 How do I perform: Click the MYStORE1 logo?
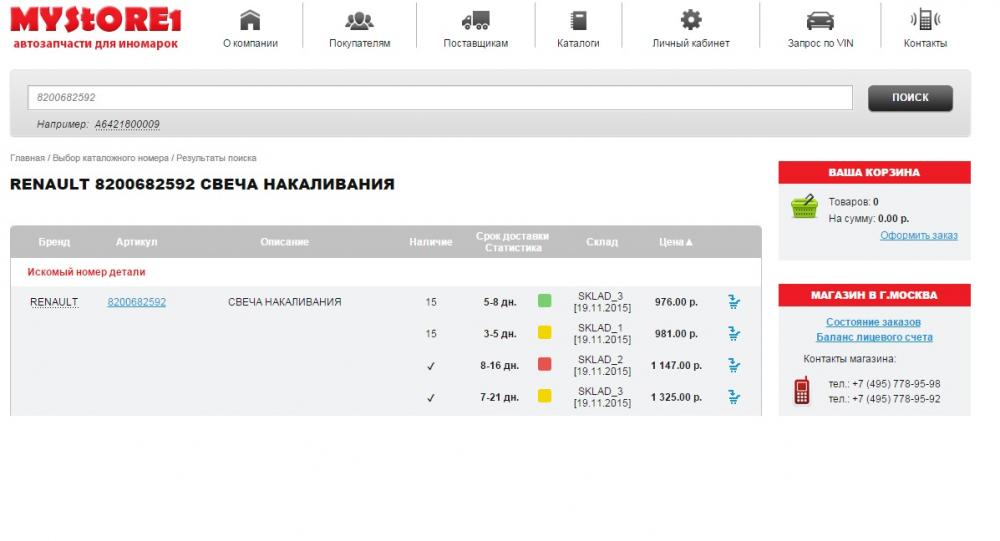coord(96,27)
